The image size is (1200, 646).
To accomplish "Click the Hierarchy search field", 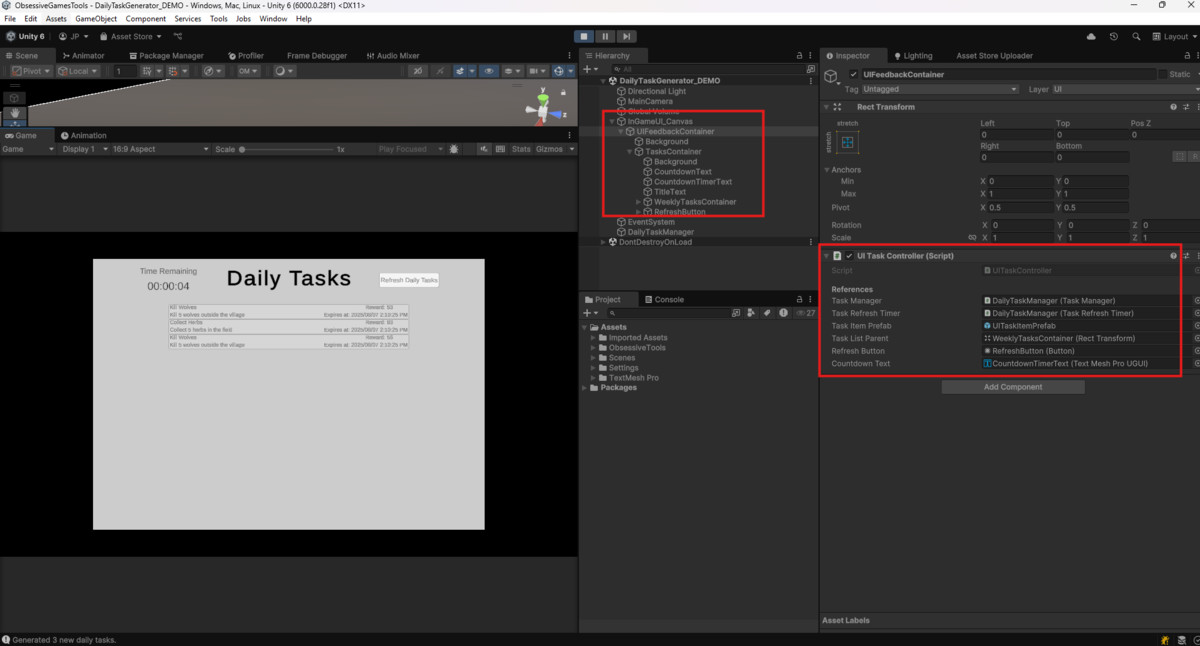I will tap(708, 69).
